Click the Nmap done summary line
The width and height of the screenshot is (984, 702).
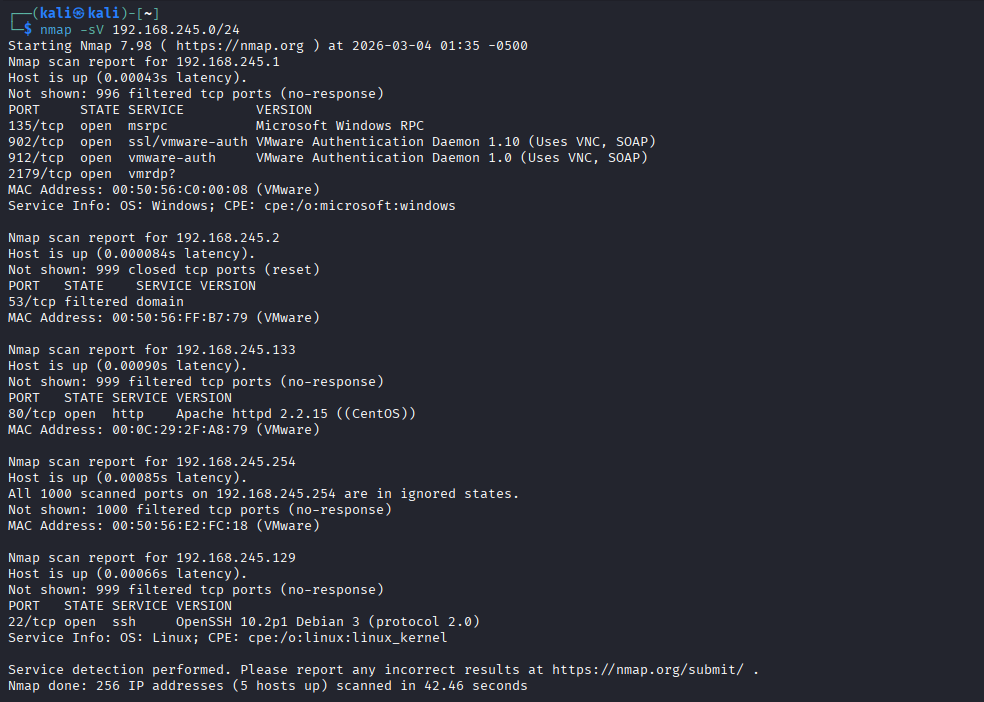pos(267,686)
